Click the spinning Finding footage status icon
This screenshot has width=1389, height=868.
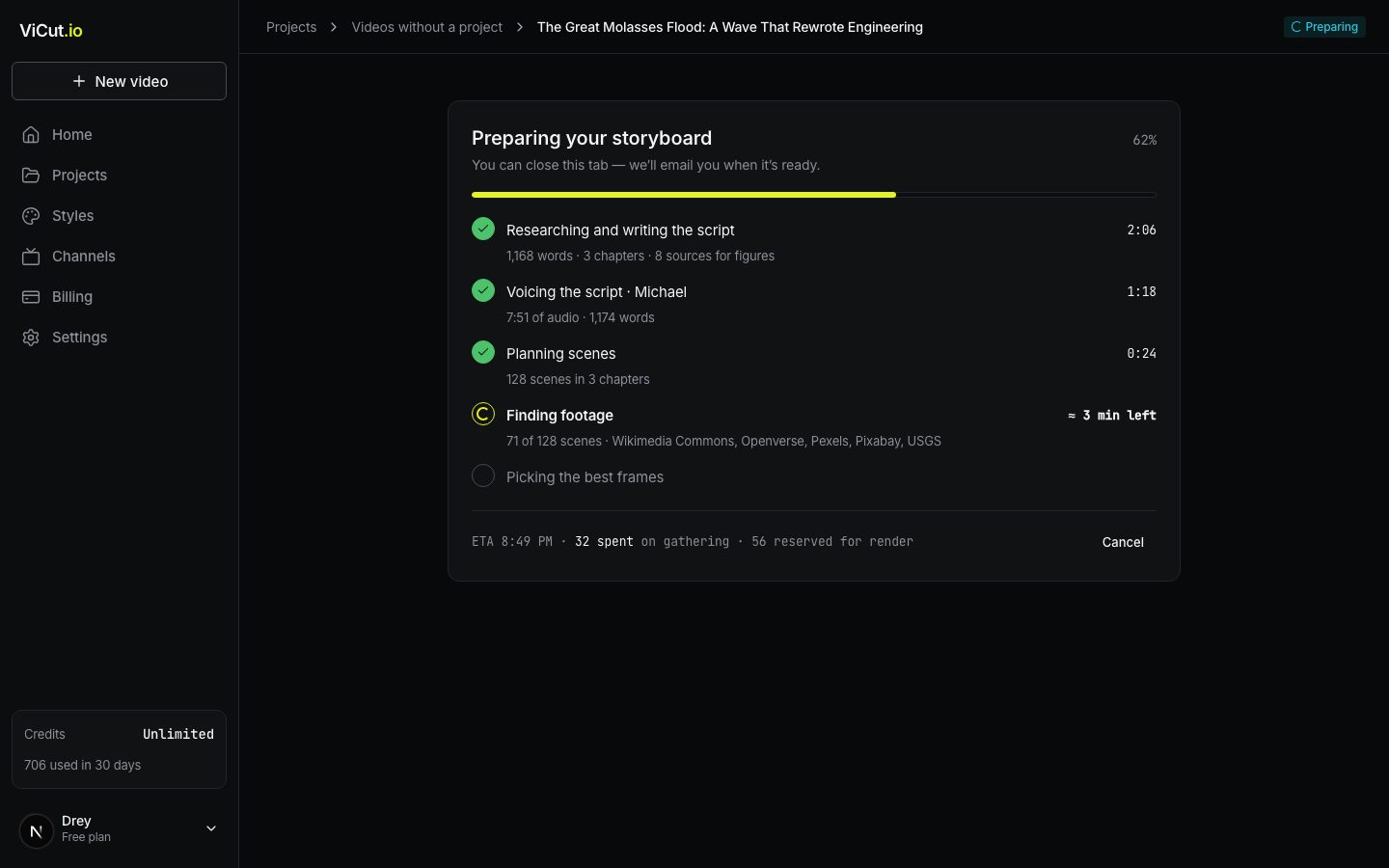(x=483, y=414)
